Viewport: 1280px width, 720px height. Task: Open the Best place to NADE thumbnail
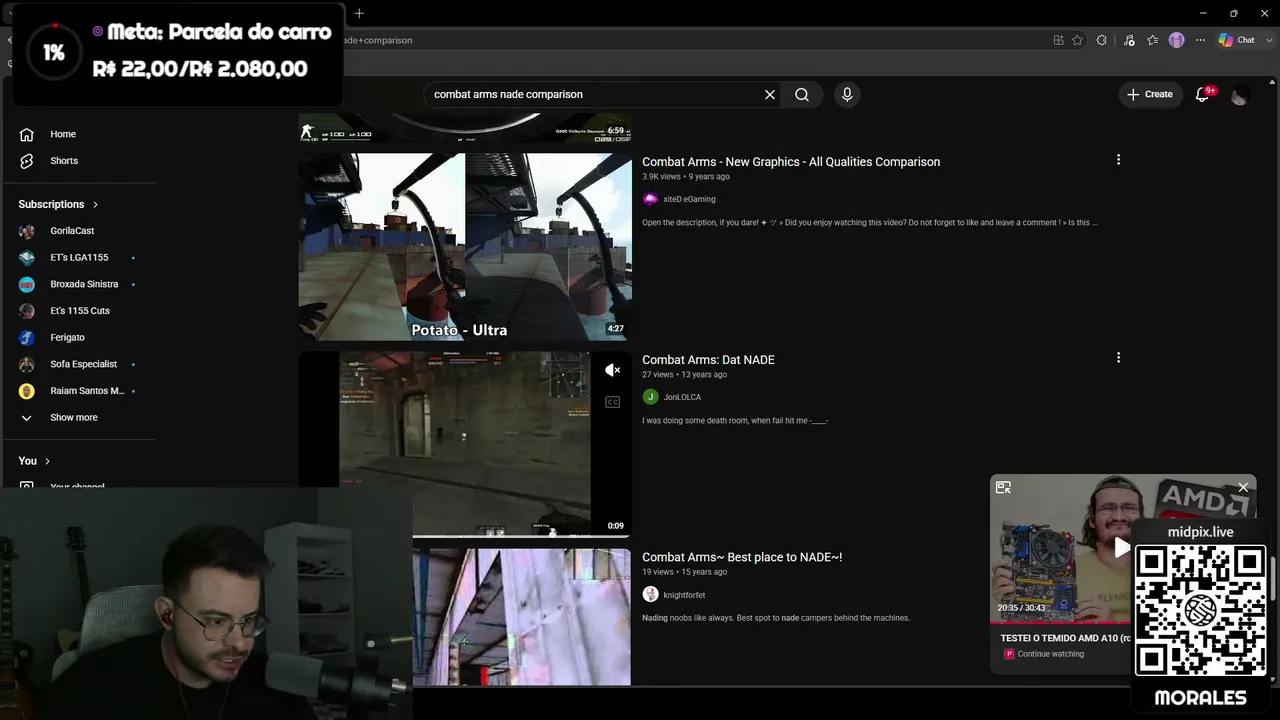pyautogui.click(x=522, y=617)
